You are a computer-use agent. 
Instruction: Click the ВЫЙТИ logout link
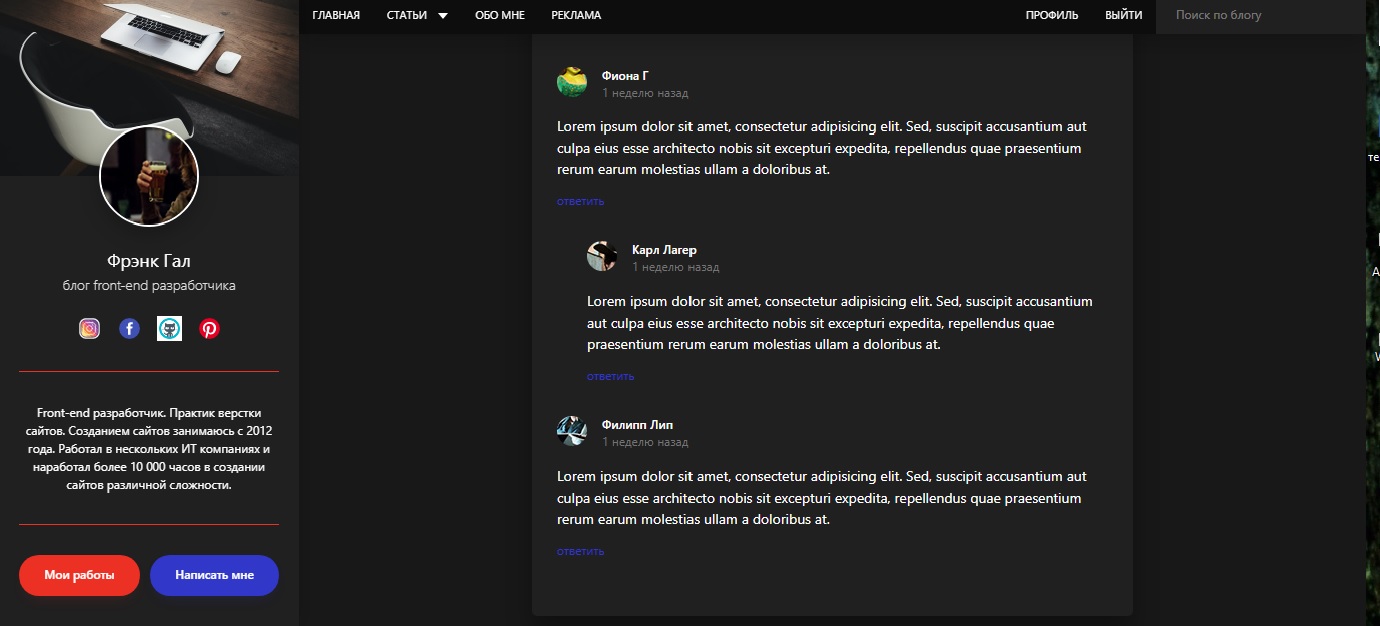click(x=1124, y=16)
